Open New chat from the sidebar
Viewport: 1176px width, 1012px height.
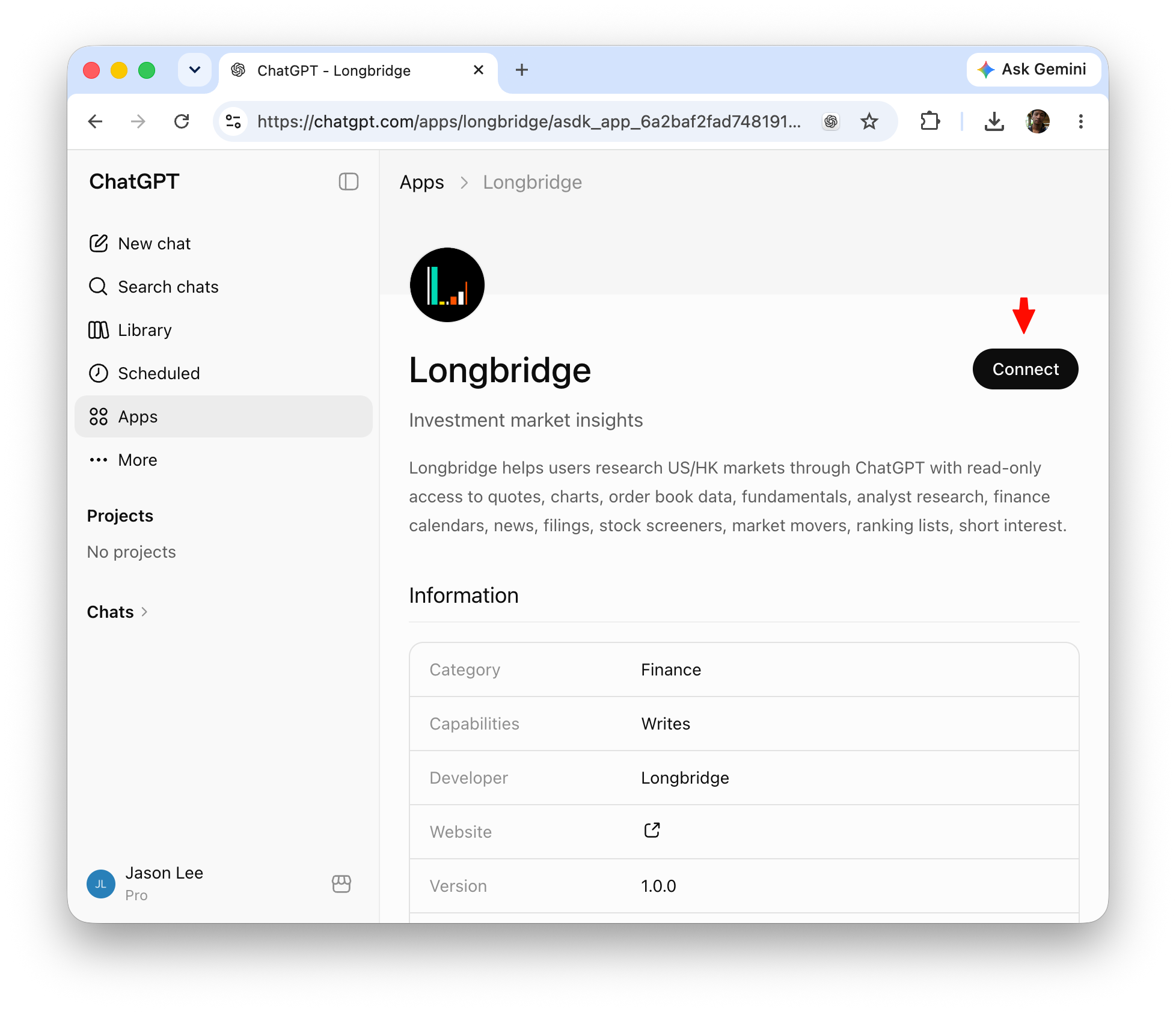point(224,243)
